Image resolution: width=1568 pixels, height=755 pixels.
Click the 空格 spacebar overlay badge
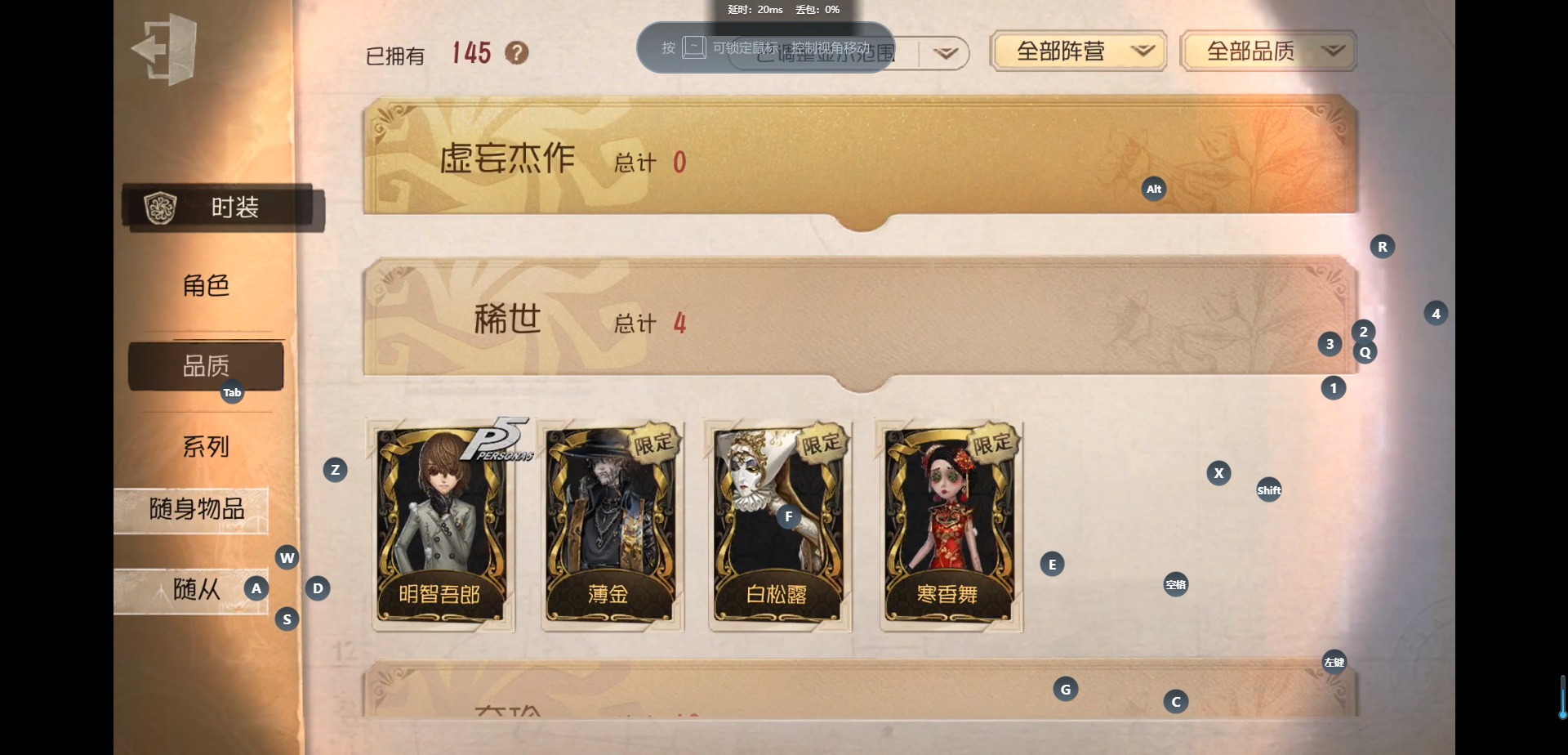click(x=1175, y=584)
